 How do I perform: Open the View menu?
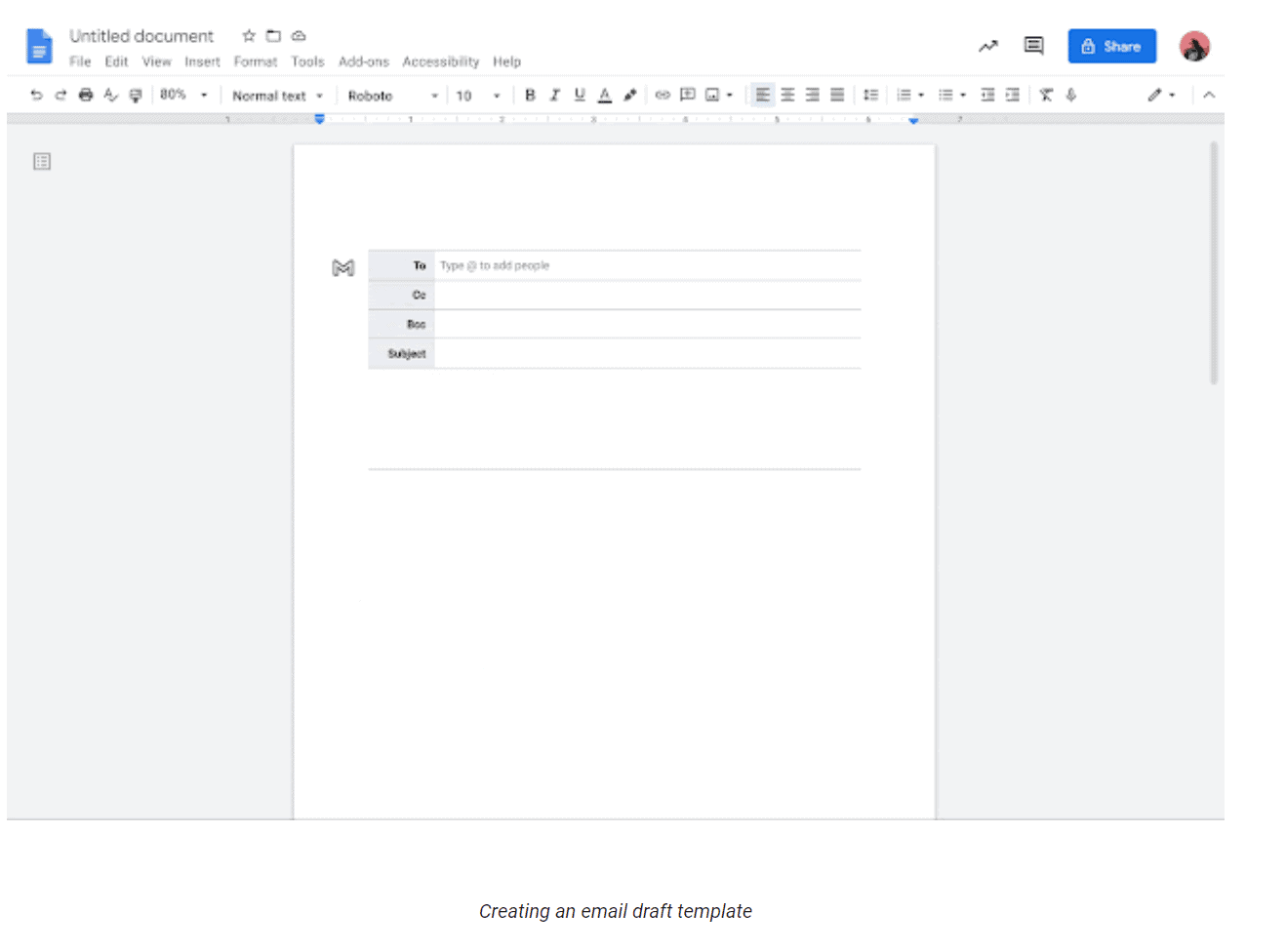[x=156, y=61]
